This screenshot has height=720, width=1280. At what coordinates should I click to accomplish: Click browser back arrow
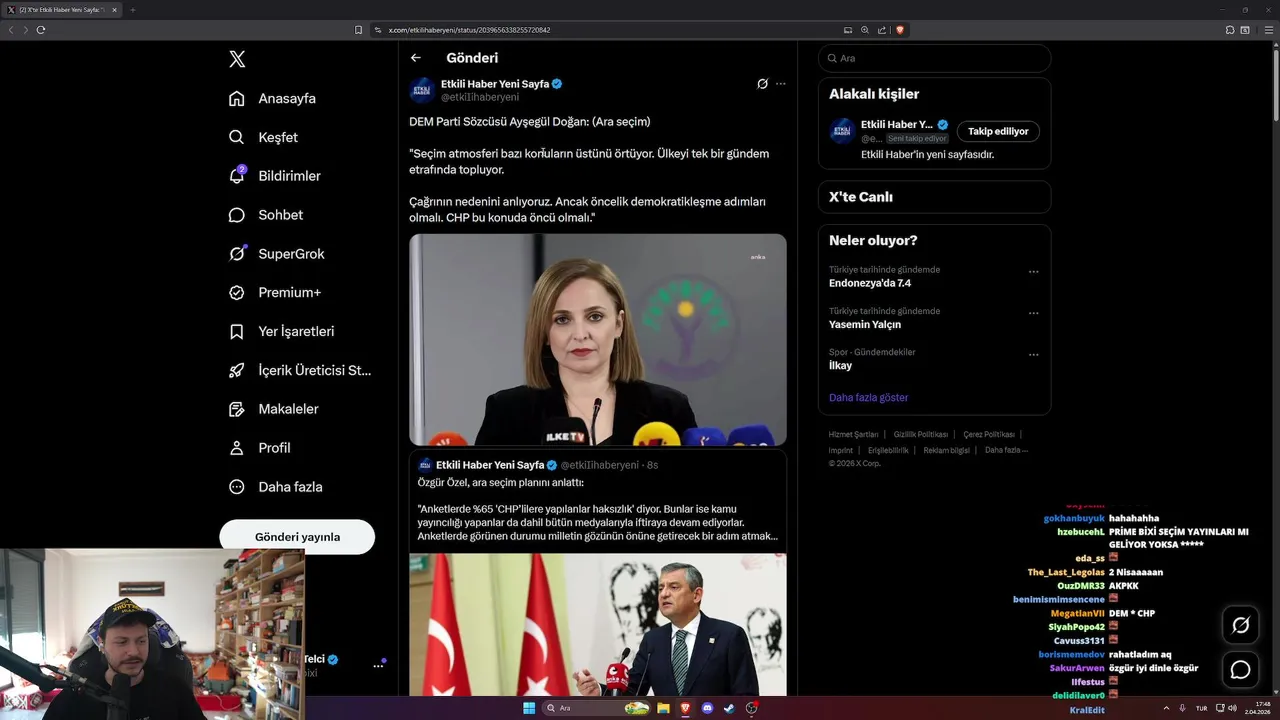coord(11,30)
